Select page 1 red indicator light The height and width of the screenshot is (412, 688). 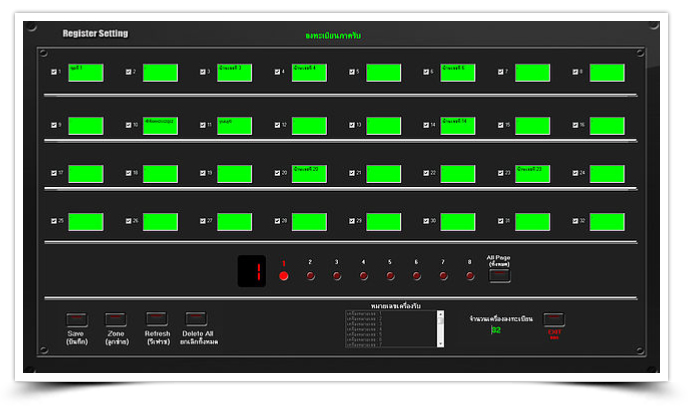tap(283, 276)
